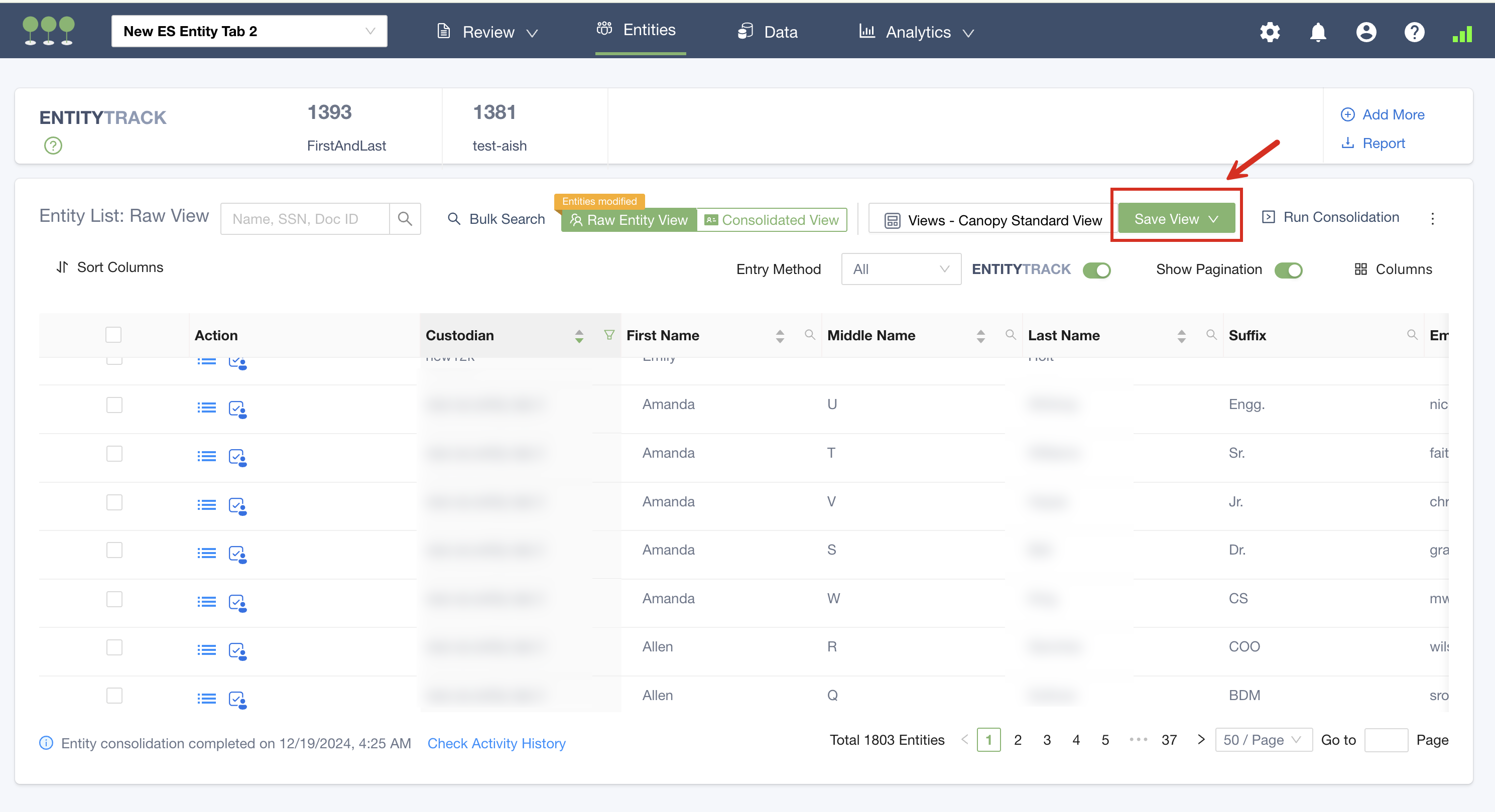Click the search magnifier next to Name field
The image size is (1495, 812).
[405, 219]
